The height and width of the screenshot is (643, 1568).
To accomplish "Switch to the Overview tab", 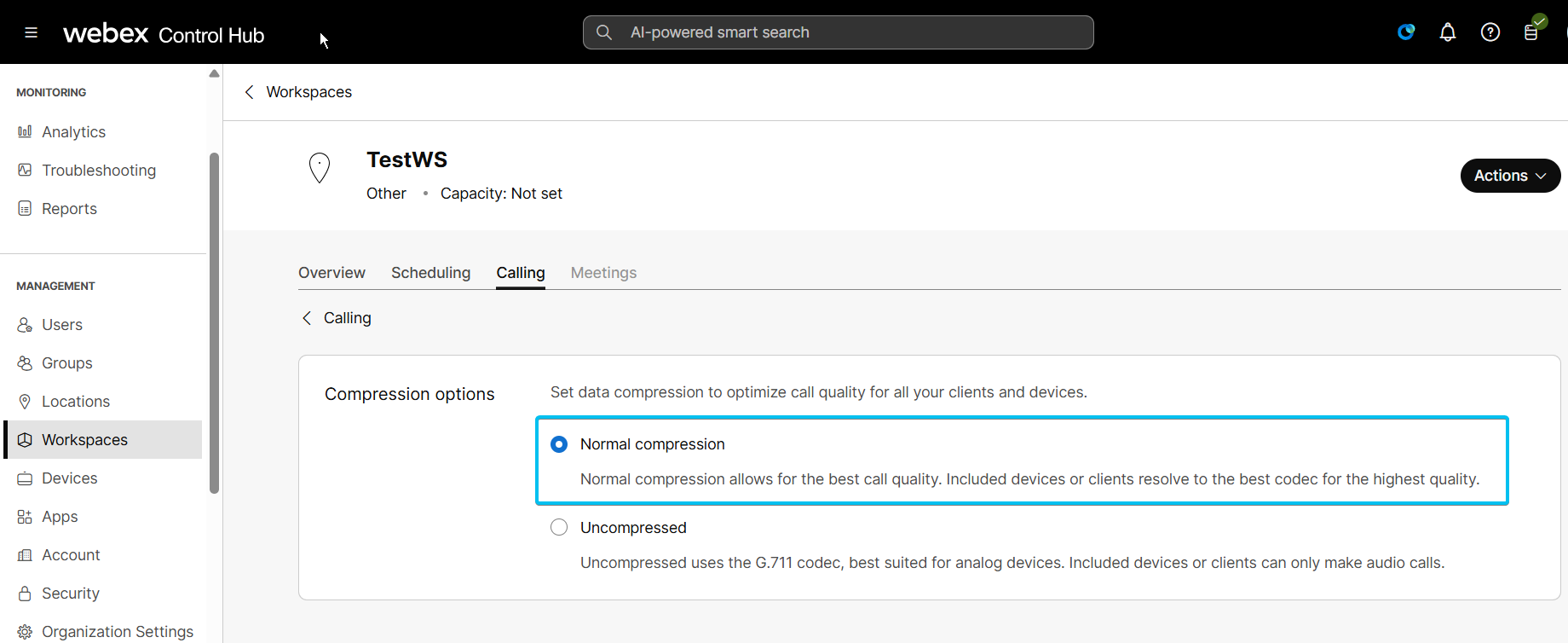I will tap(331, 273).
